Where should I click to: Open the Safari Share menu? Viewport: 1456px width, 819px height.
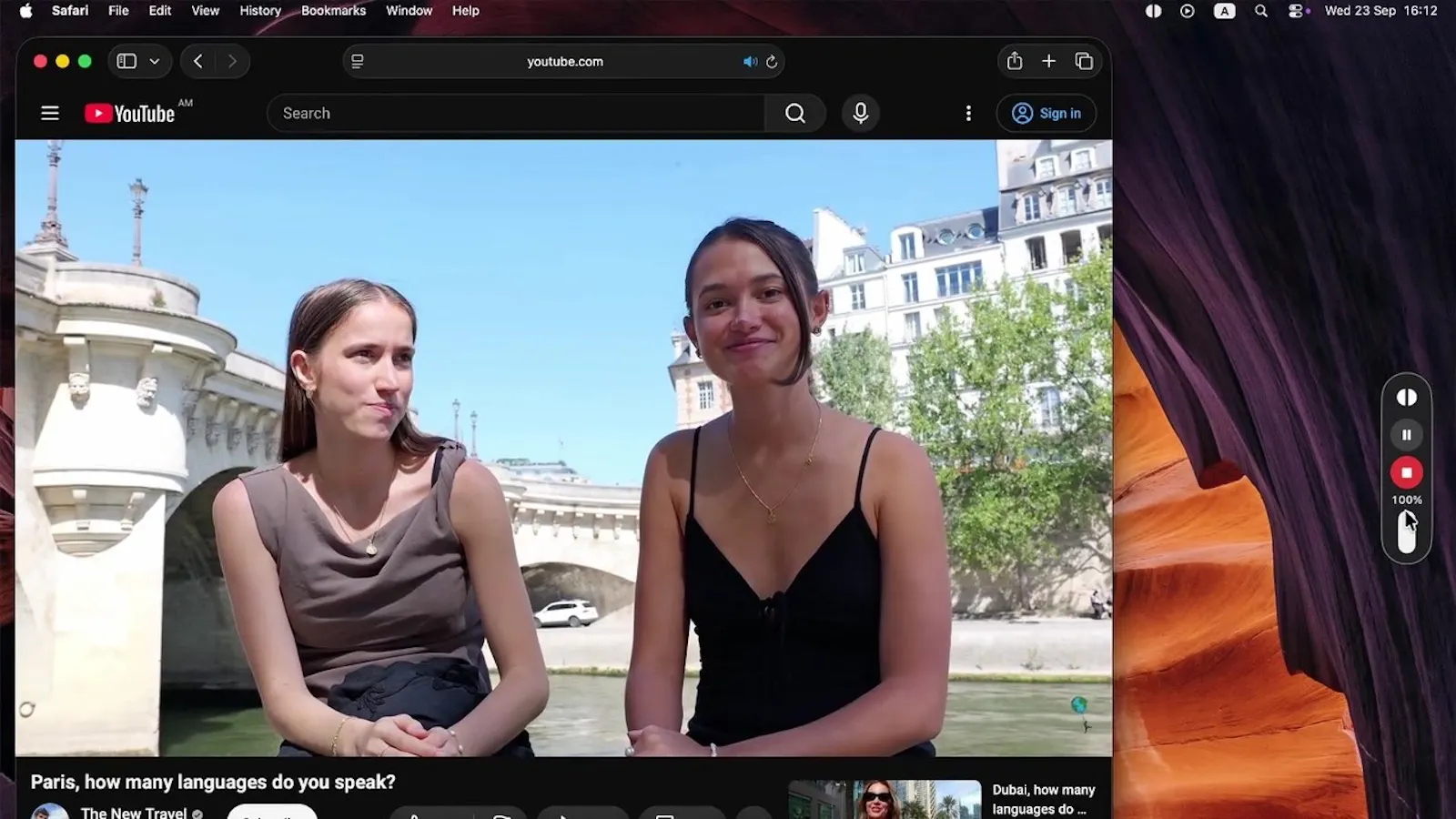click(1015, 61)
